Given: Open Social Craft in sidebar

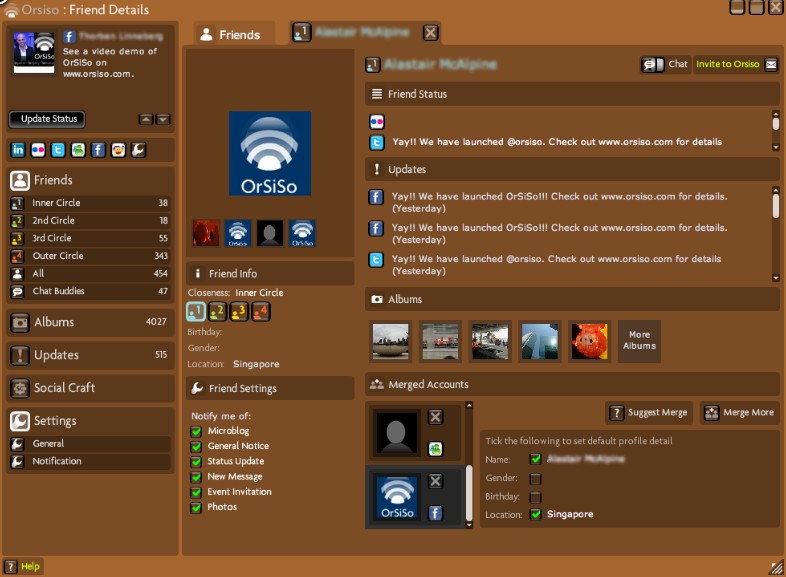Looking at the screenshot, I should (x=90, y=388).
